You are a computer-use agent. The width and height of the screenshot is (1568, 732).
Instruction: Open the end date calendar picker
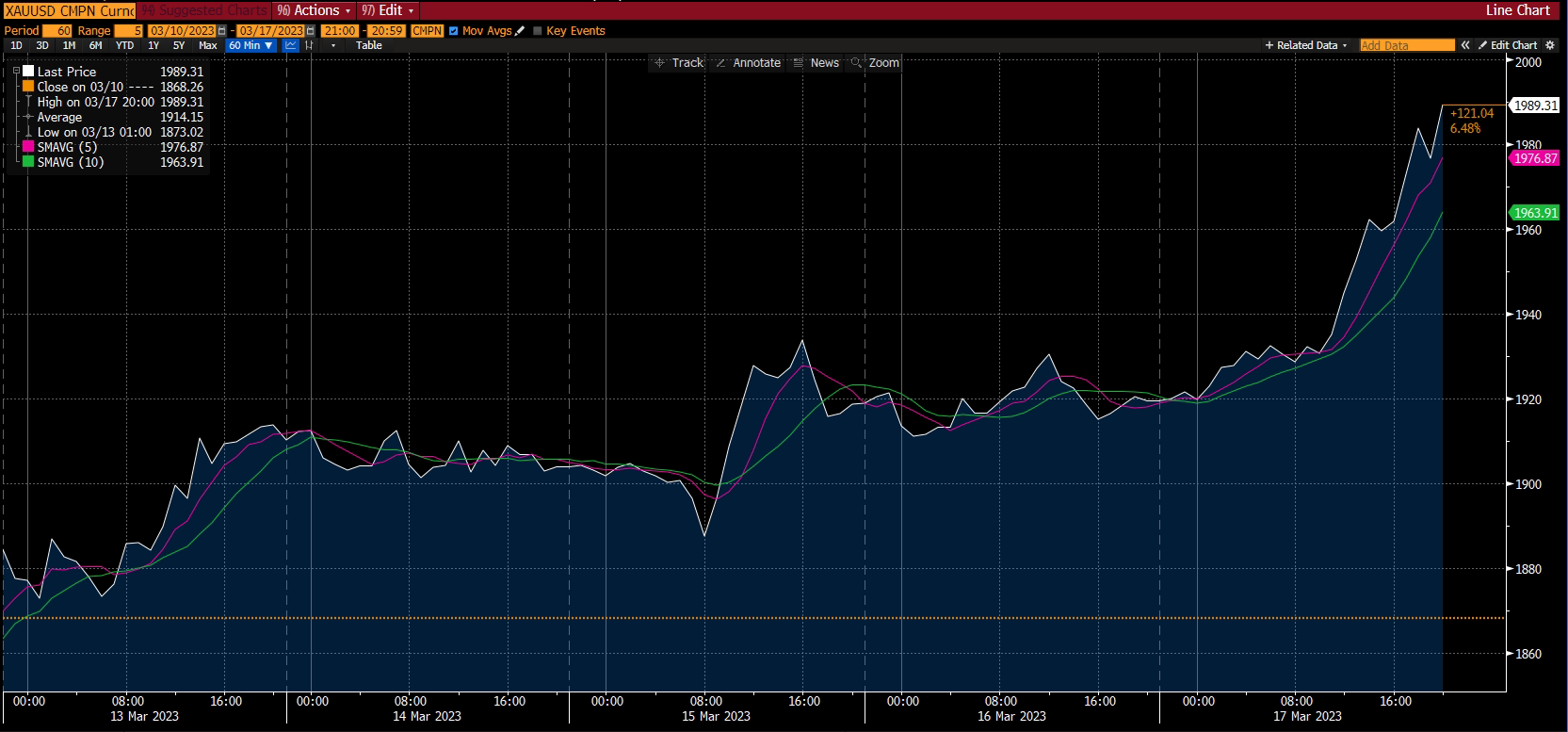(311, 31)
